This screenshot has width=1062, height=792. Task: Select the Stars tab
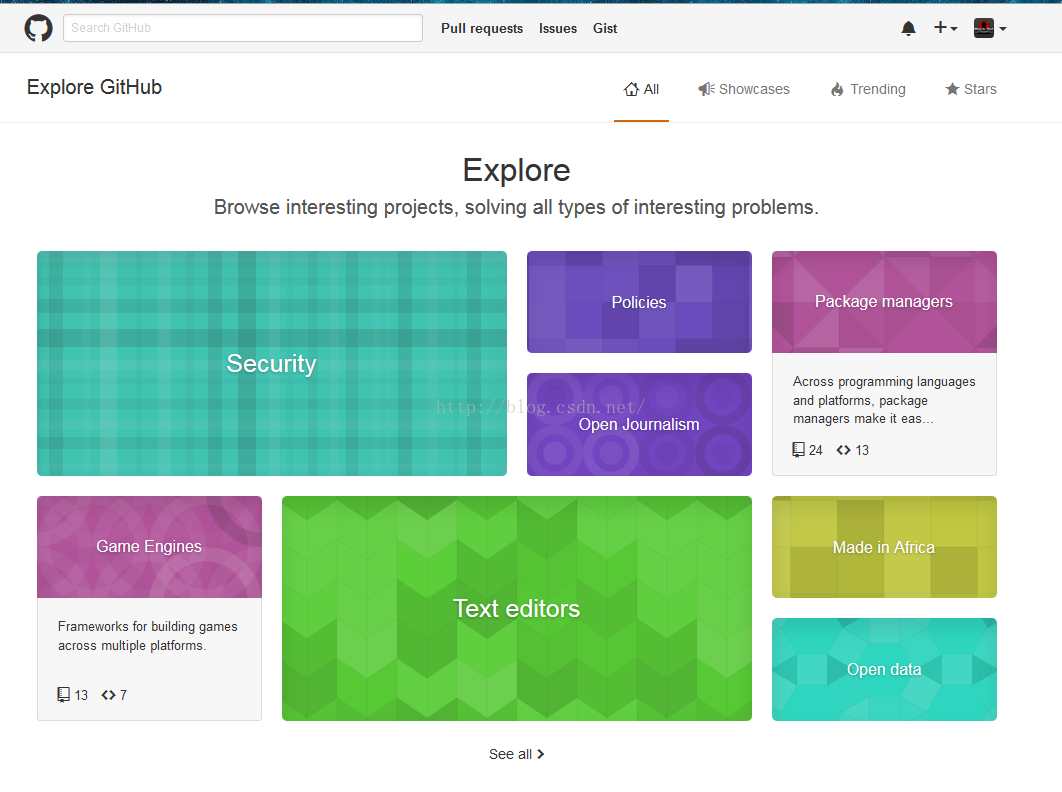[971, 89]
